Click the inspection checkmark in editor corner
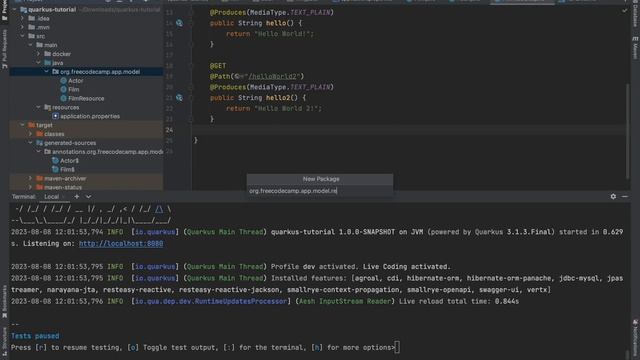Screen dimensions: 640x360 coord(624,11)
